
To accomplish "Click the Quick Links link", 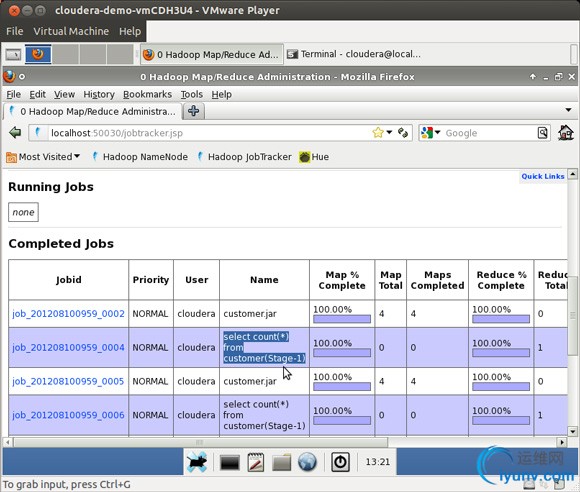I will tap(543, 176).
